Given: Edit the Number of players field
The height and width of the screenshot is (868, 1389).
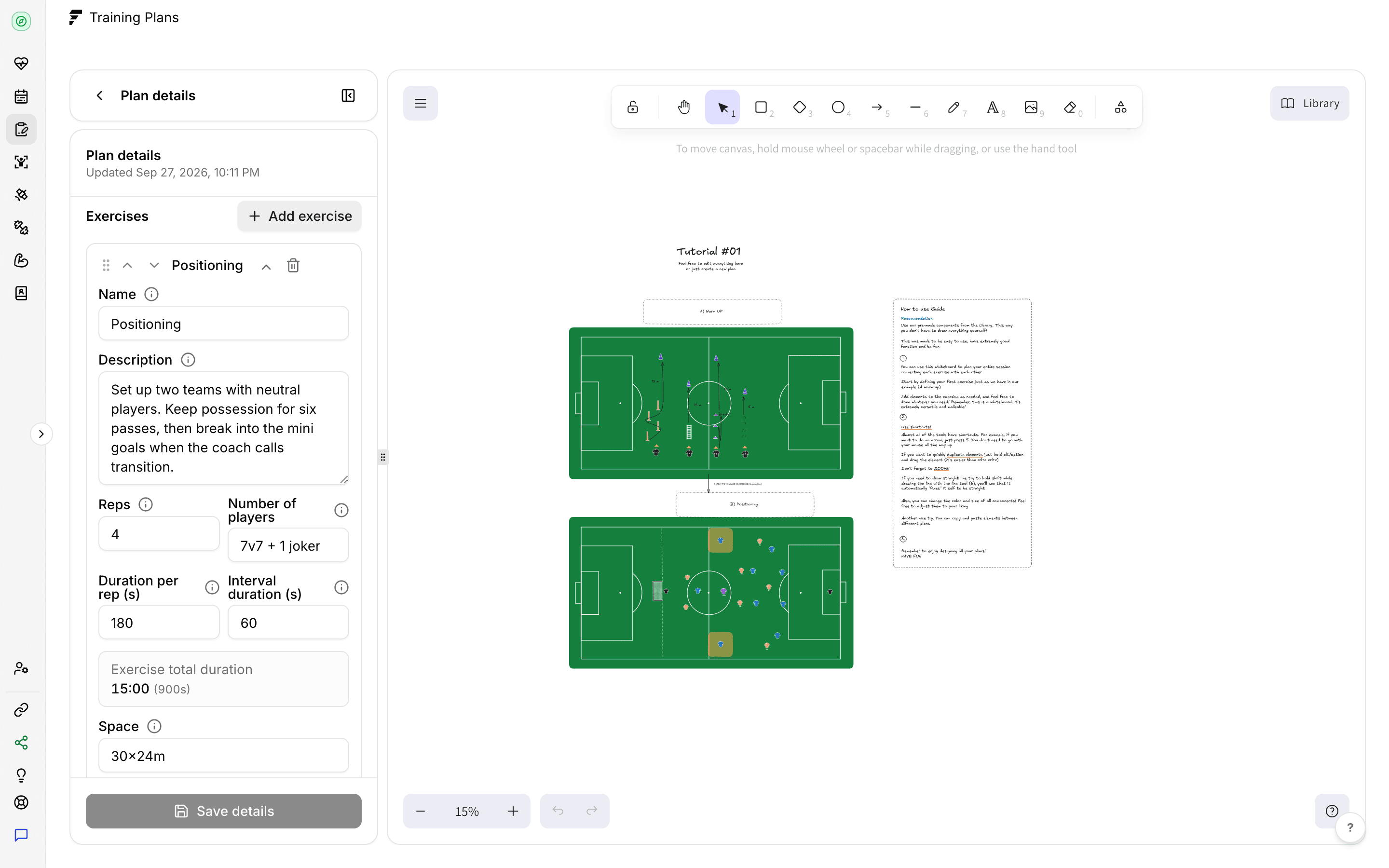Looking at the screenshot, I should pos(288,545).
